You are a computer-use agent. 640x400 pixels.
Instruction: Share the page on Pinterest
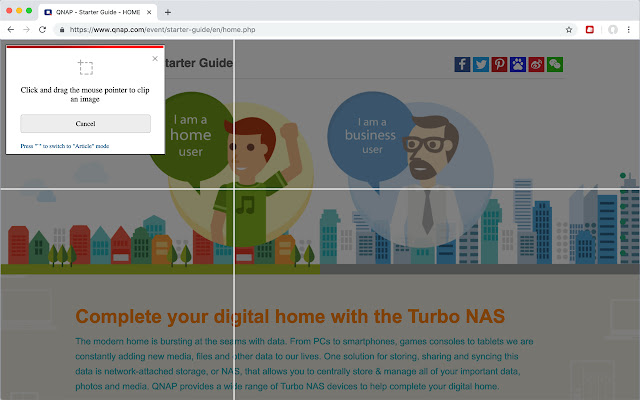click(499, 64)
